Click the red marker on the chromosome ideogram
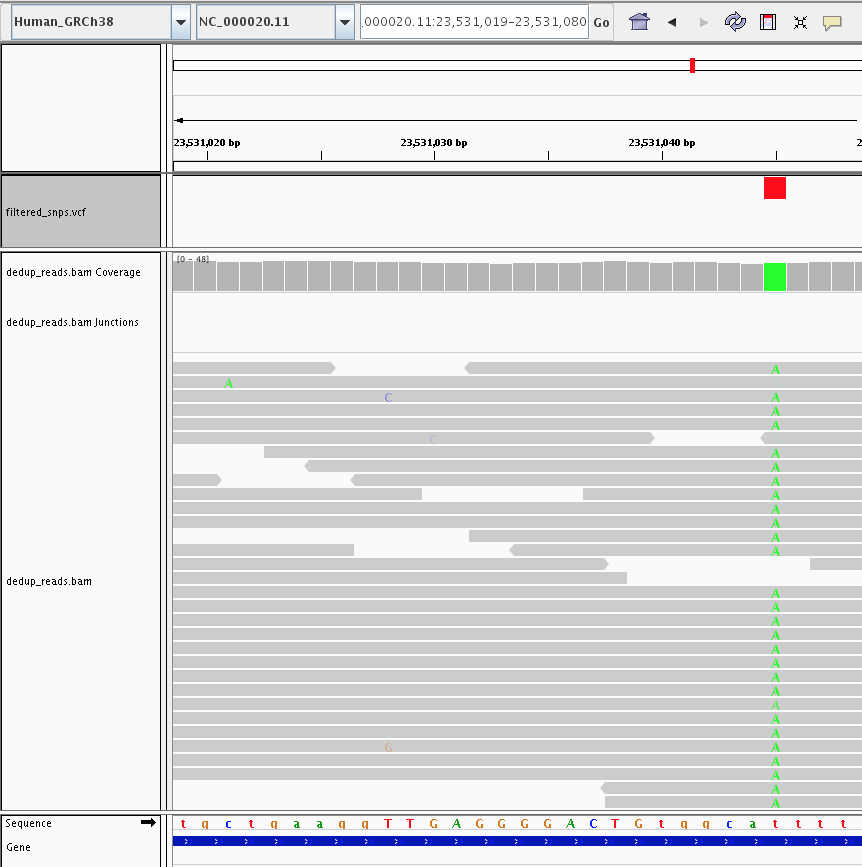Screen dimensions: 862x867 pos(692,66)
